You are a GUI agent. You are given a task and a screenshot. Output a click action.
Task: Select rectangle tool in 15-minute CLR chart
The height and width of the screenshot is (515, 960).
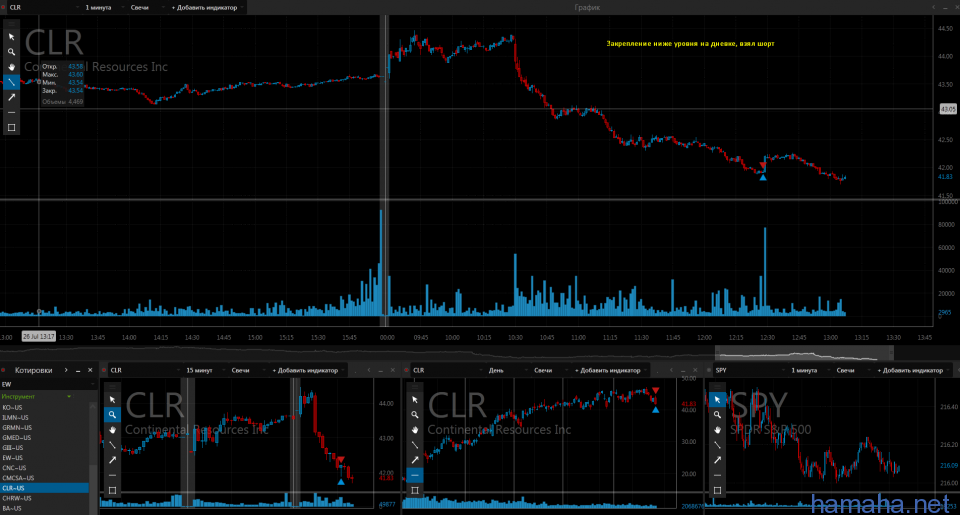pos(112,491)
